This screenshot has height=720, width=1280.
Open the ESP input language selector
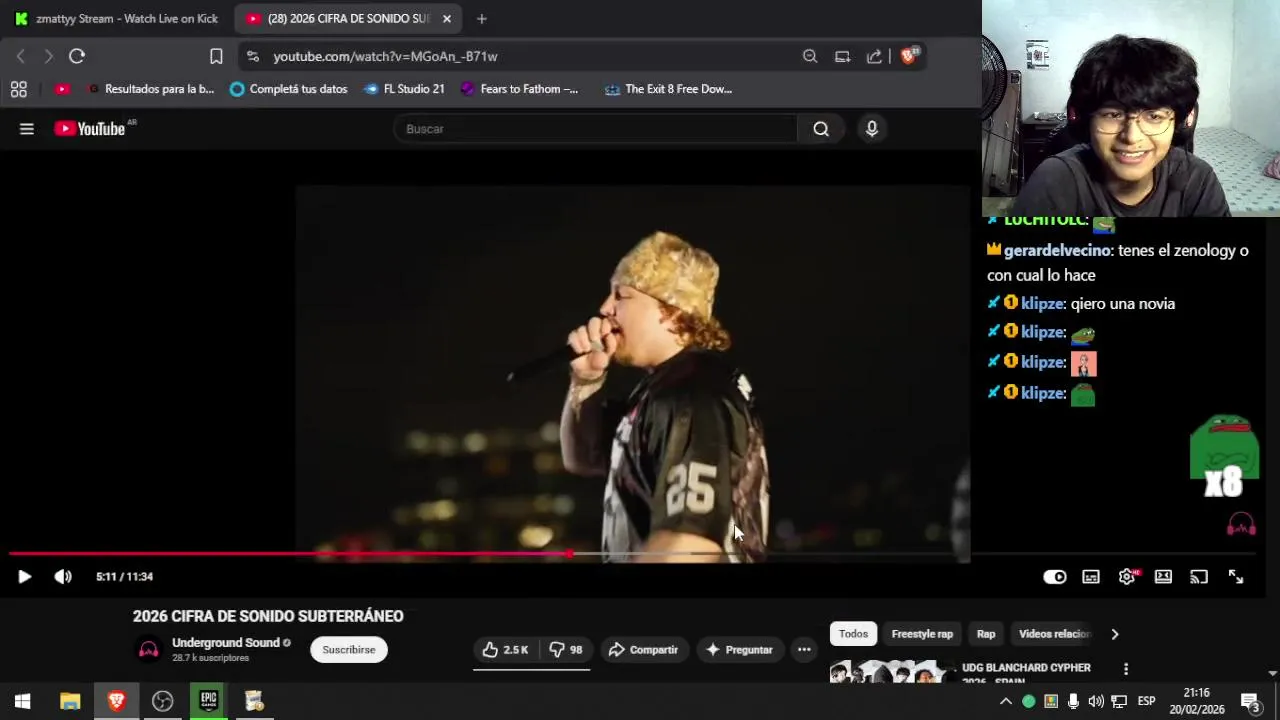(1146, 701)
